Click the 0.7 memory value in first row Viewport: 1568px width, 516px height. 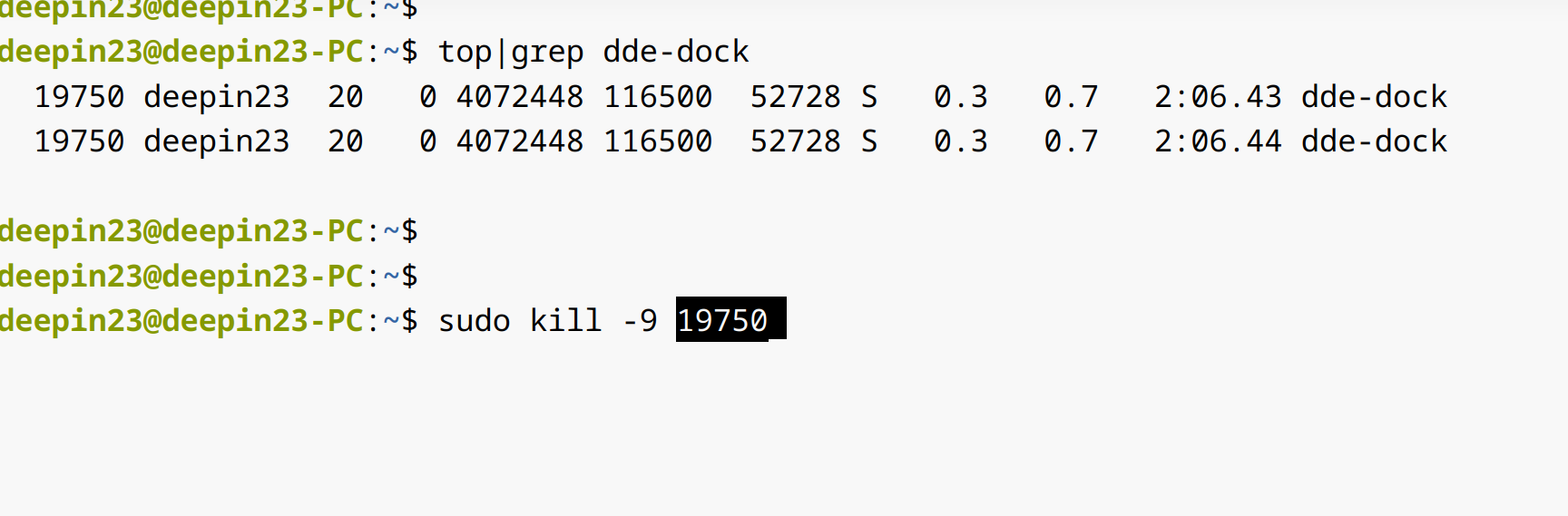[x=1071, y=96]
